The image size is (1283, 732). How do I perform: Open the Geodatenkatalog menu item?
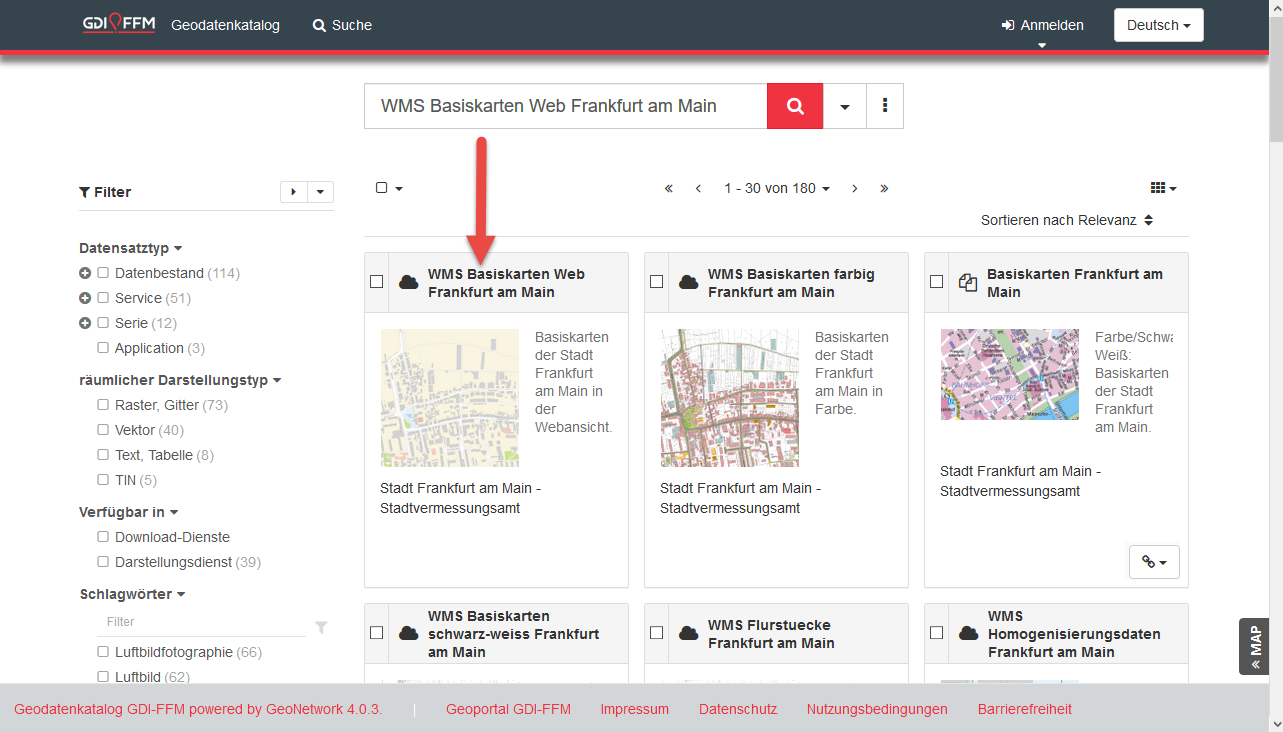pyautogui.click(x=226, y=25)
